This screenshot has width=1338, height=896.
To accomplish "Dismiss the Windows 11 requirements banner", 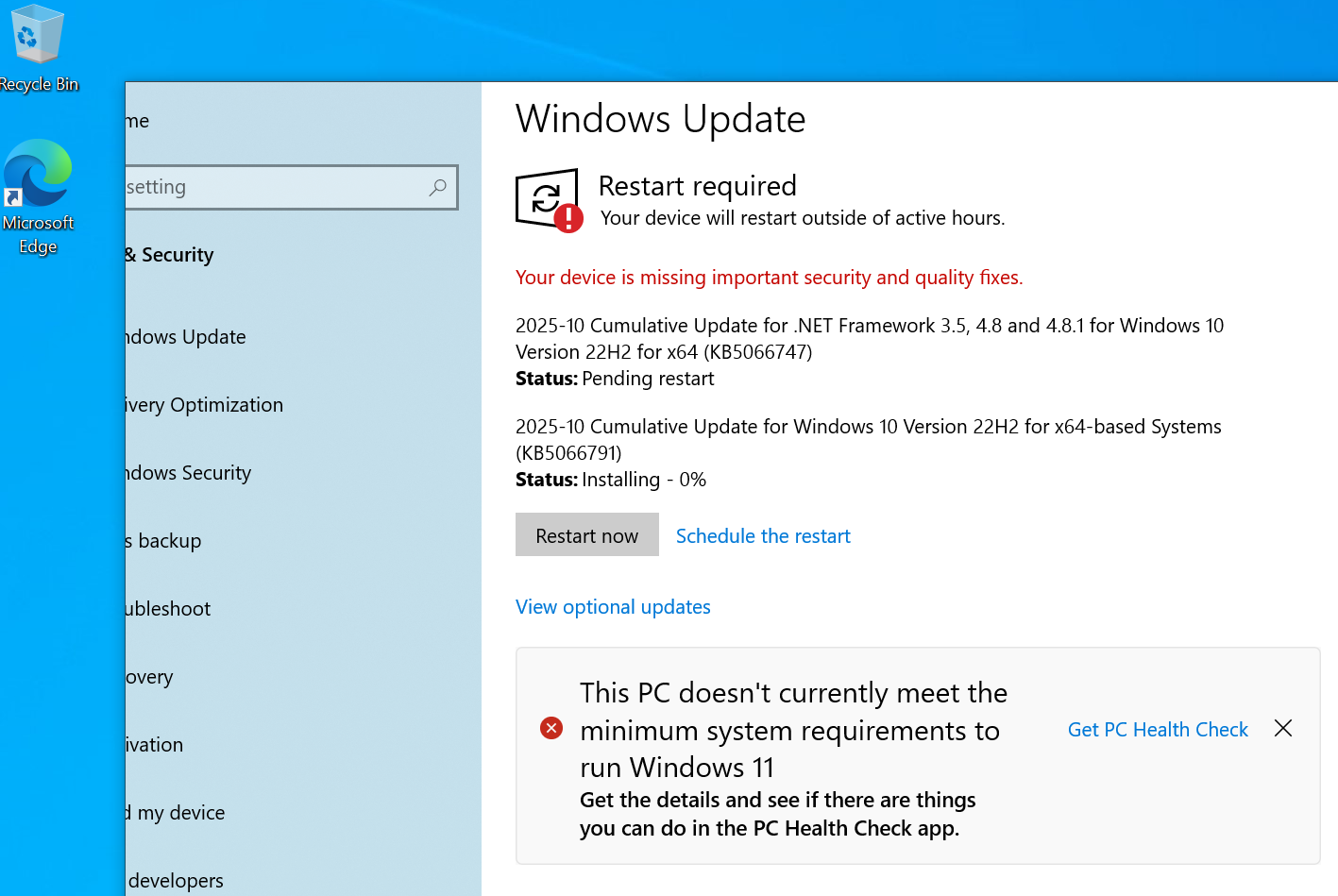I will tap(1282, 728).
